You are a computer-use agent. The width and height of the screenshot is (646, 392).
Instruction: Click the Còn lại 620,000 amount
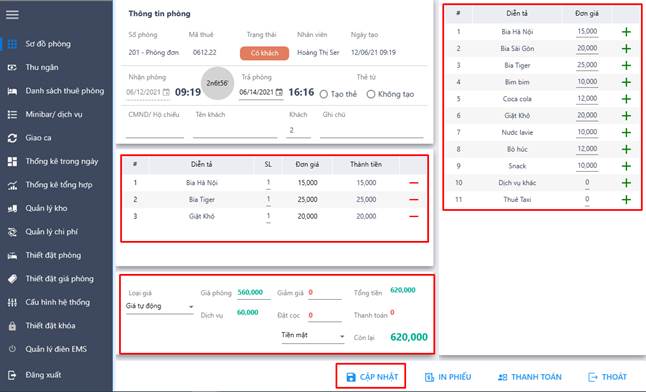tap(409, 337)
